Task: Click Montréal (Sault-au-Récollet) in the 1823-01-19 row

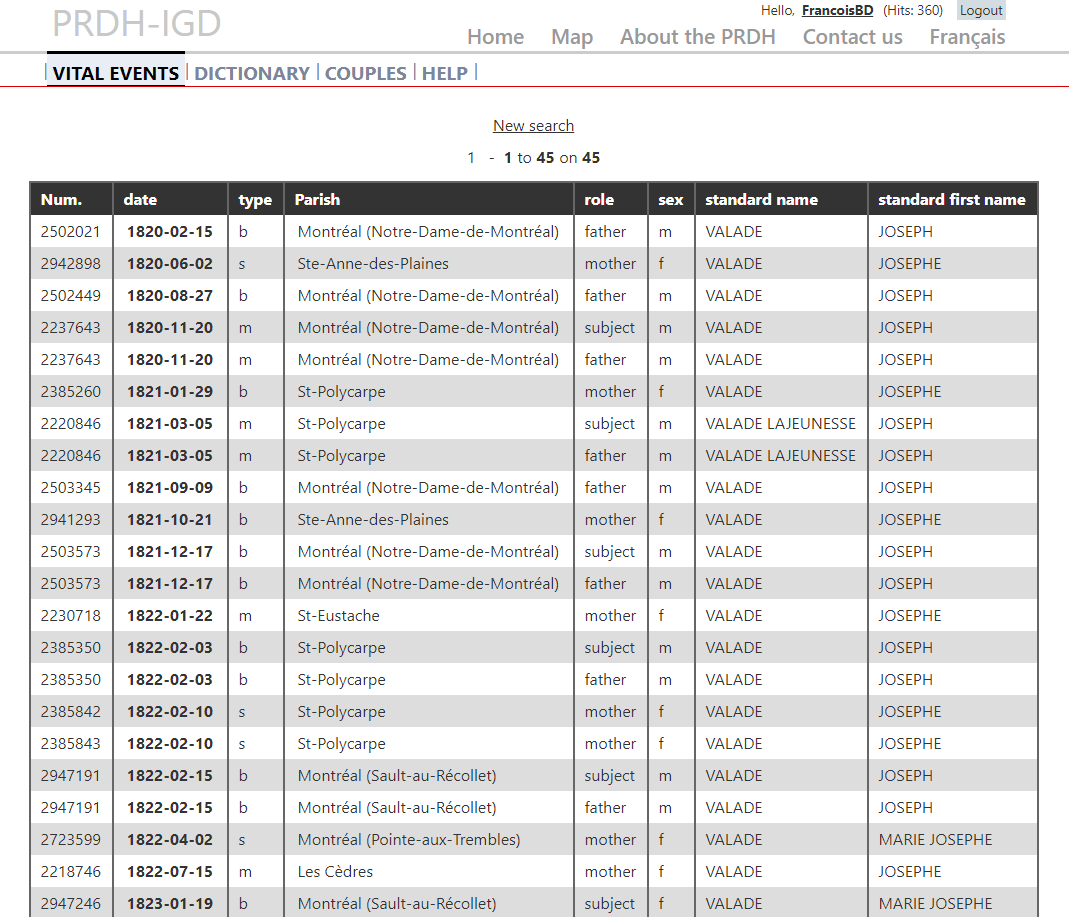Action: coord(397,904)
